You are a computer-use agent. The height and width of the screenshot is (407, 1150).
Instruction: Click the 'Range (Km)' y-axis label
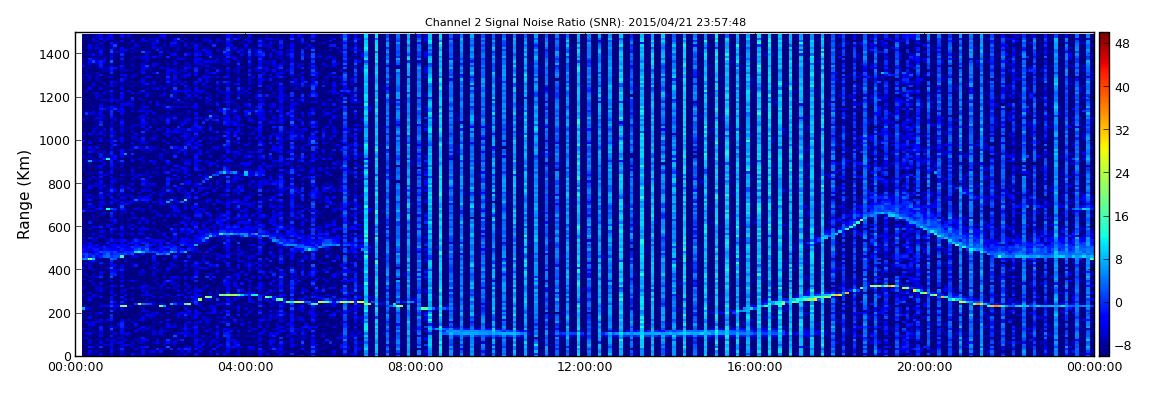24,194
